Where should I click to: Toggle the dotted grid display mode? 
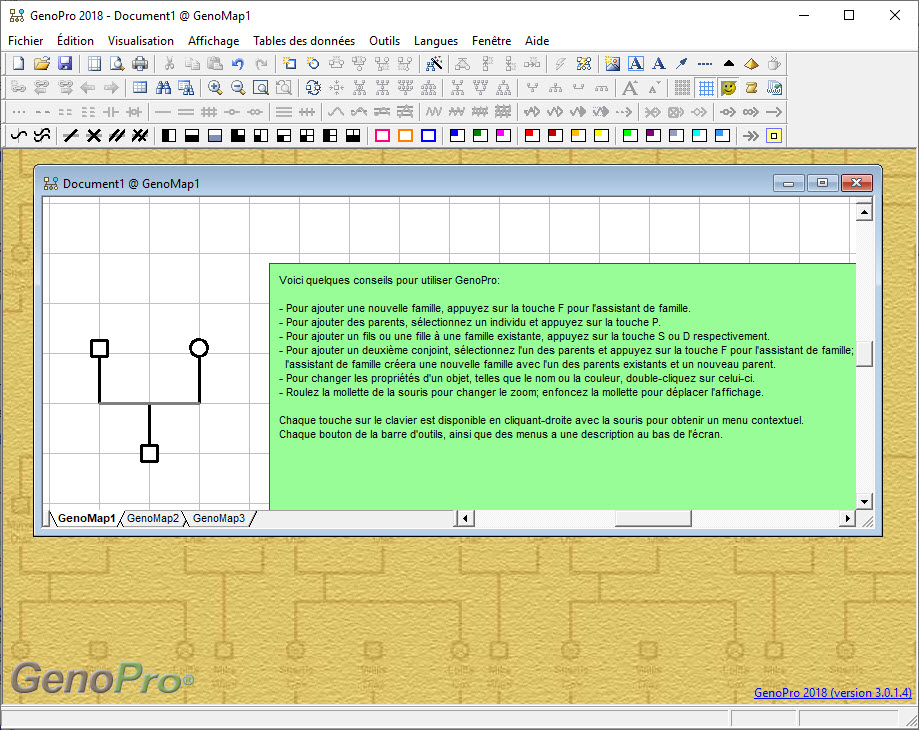[x=681, y=87]
